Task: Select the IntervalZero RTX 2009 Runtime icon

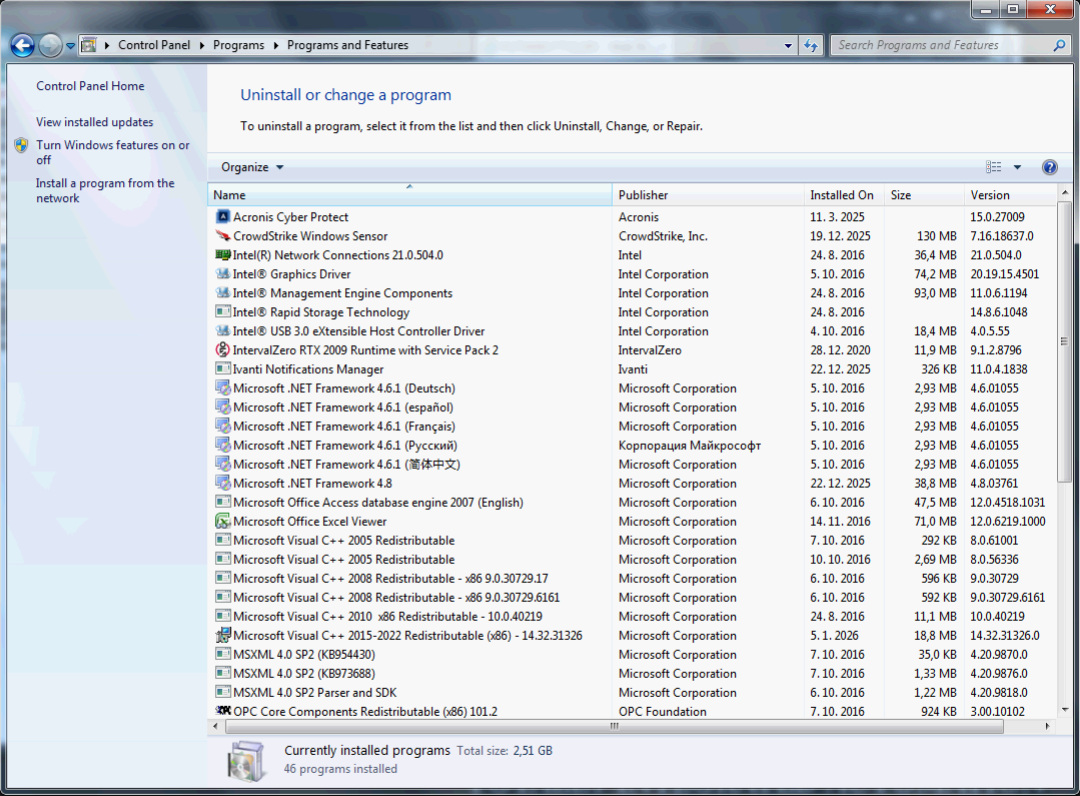Action: pos(223,350)
